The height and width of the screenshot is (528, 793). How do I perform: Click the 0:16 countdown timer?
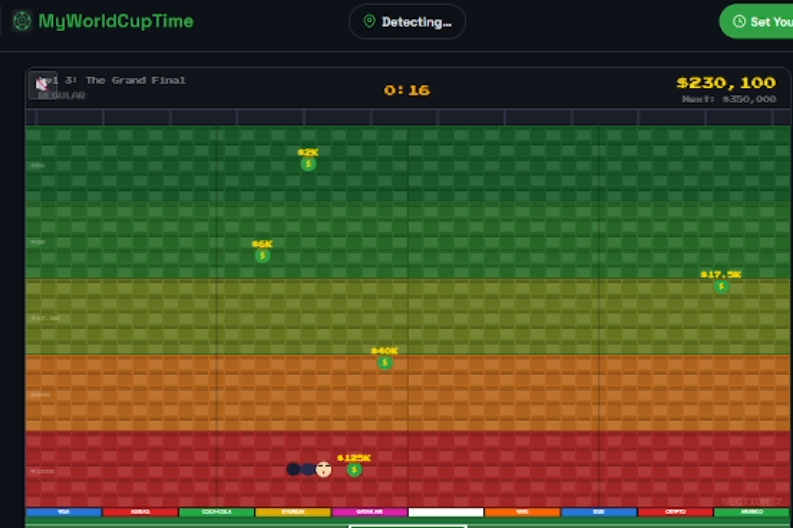(x=406, y=90)
